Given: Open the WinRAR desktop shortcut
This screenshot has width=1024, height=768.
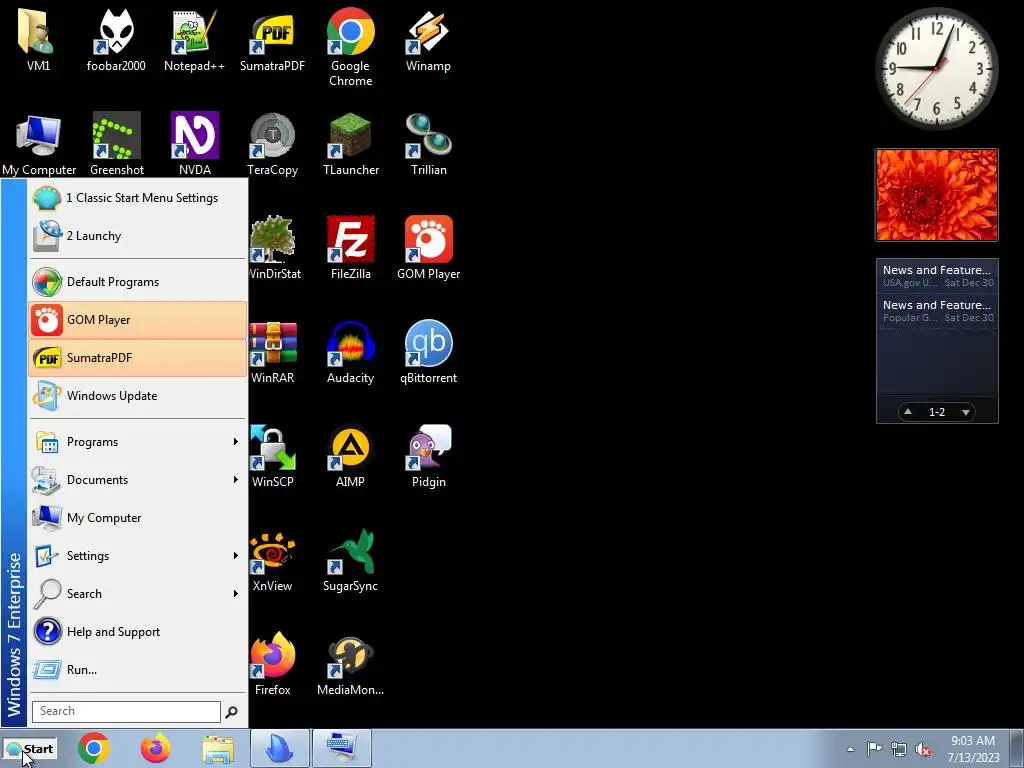Looking at the screenshot, I should point(273,351).
